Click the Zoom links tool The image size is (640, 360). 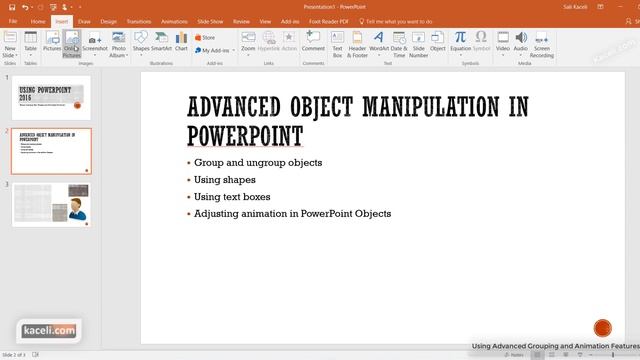click(248, 43)
